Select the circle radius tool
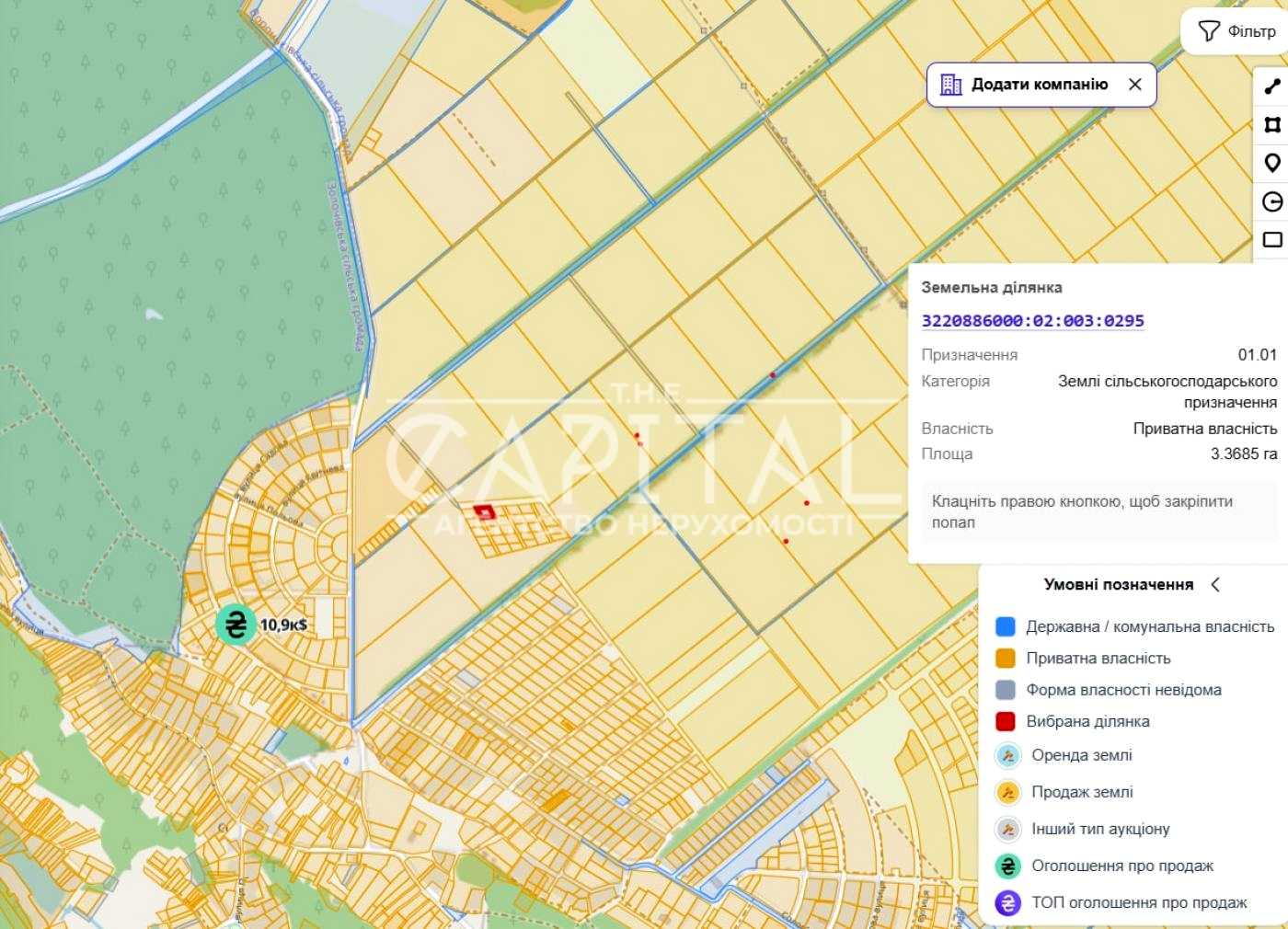The width and height of the screenshot is (1288, 929). [x=1272, y=201]
